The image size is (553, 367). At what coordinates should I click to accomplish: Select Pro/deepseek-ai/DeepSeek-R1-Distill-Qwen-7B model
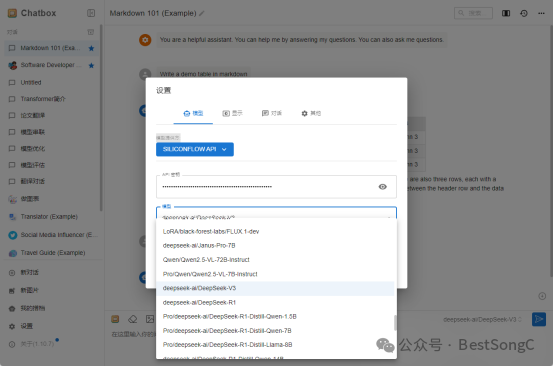tap(275, 331)
